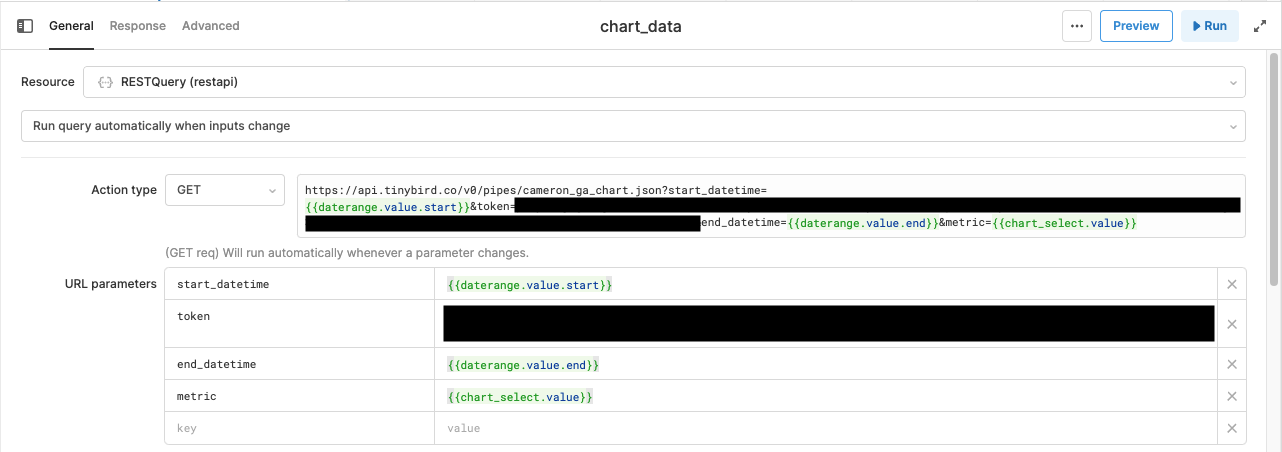Viewport: 1282px width, 452px height.
Task: Change the GET action type dropdown
Action: [224, 190]
